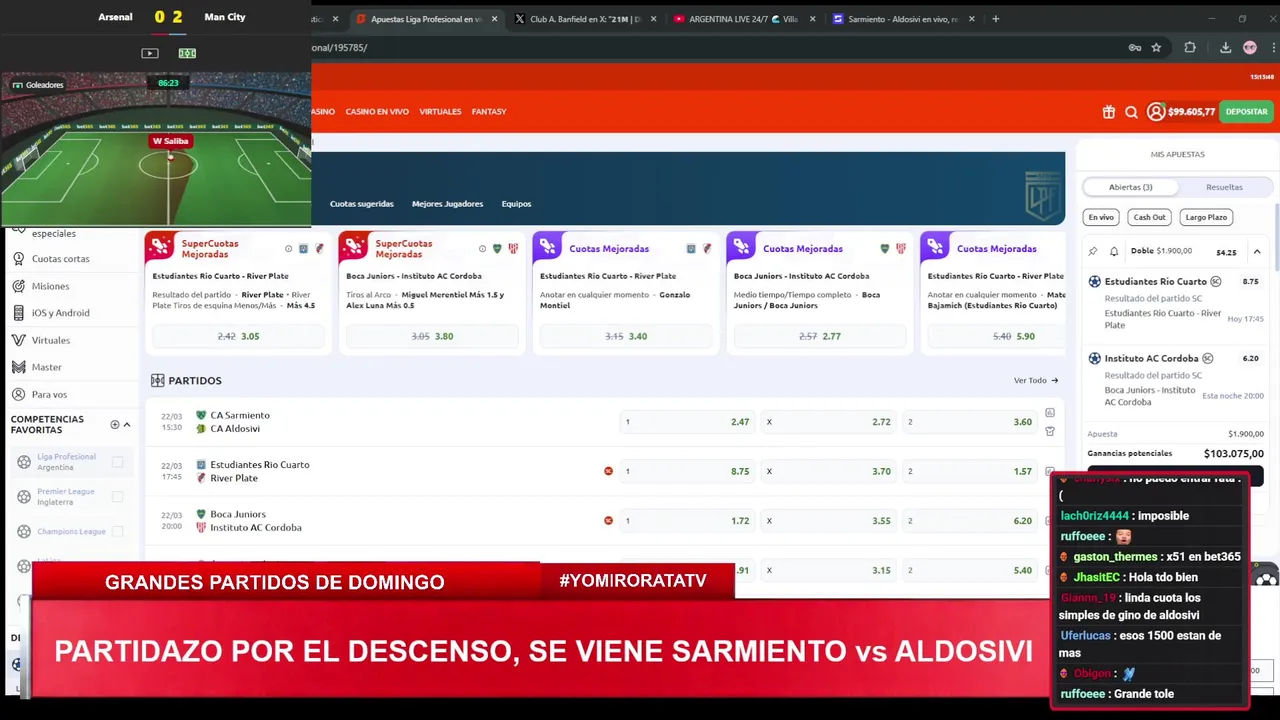Image resolution: width=1280 pixels, height=720 pixels.
Task: Click the account balance $99.605,77
Action: [1191, 112]
